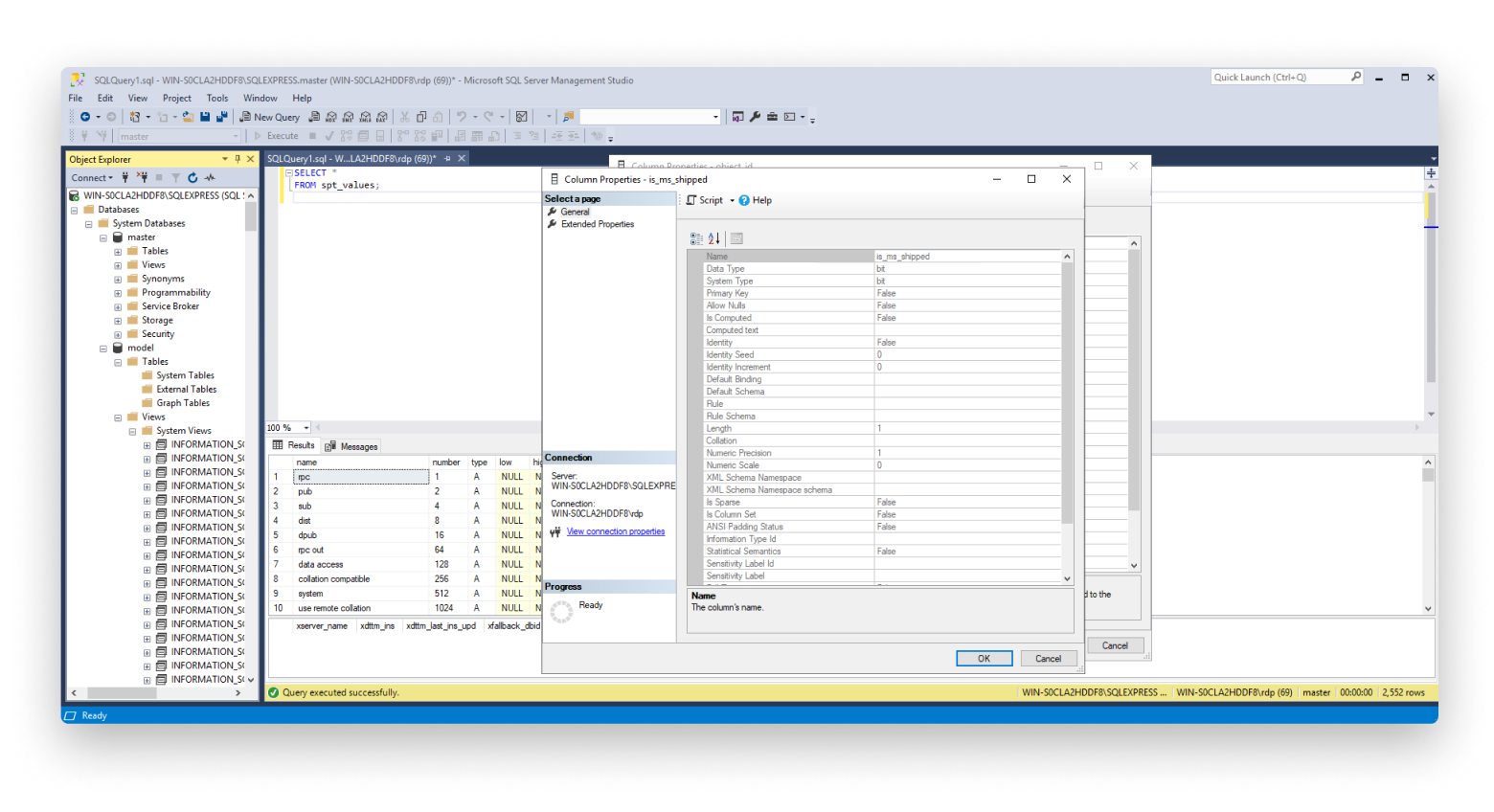Open the search combo box dropdown in toolbar
This screenshot has width=1494, height=812.
point(715,117)
